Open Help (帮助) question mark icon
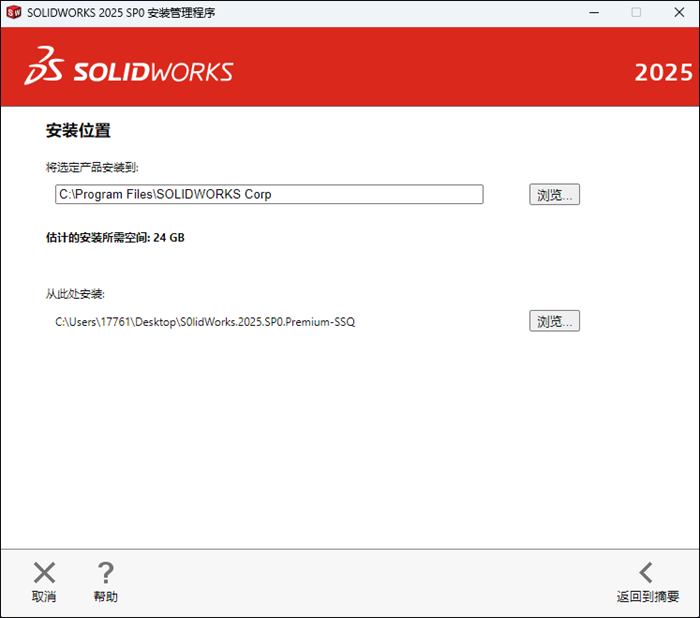Viewport: 700px width, 618px height. (x=105, y=572)
